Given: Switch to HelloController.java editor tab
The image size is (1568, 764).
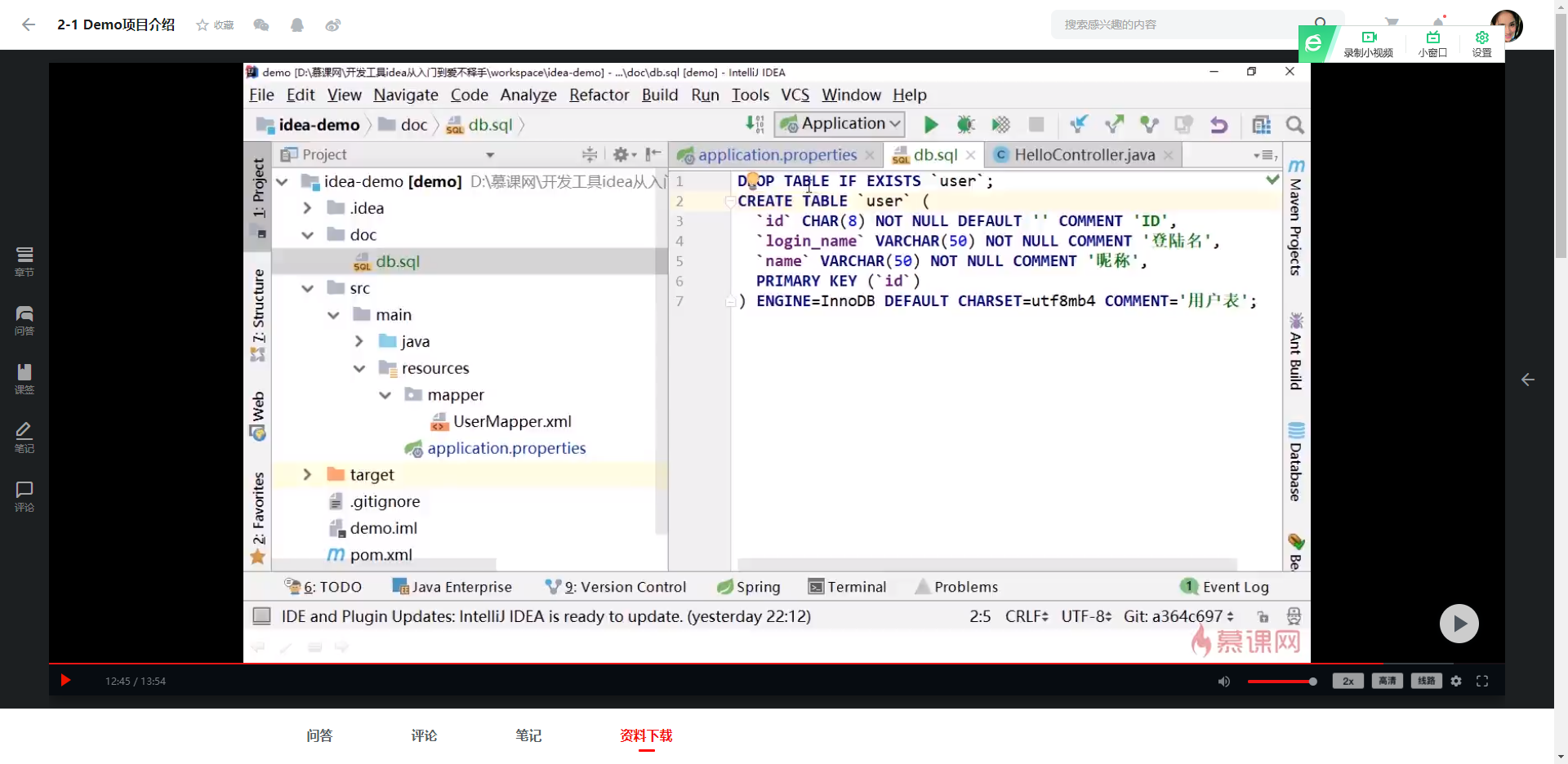Looking at the screenshot, I should (x=1085, y=154).
